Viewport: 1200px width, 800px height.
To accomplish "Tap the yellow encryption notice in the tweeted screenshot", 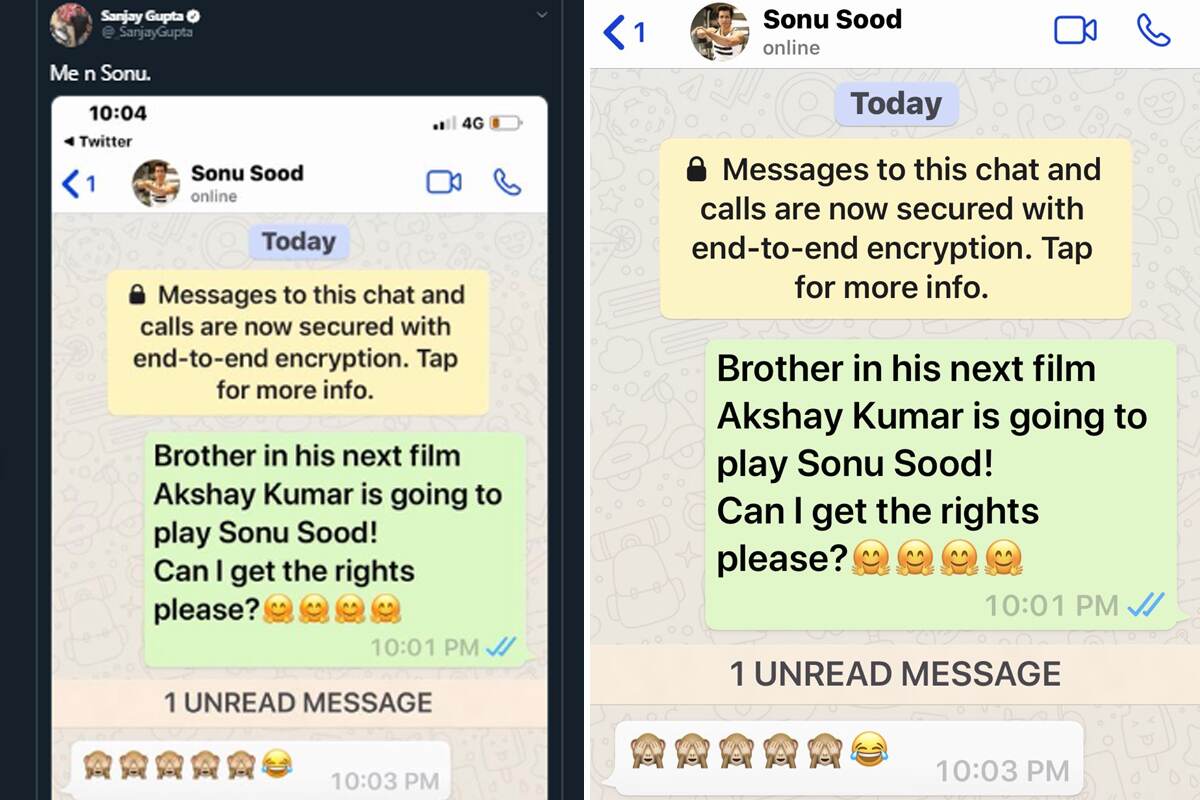I will (x=298, y=342).
